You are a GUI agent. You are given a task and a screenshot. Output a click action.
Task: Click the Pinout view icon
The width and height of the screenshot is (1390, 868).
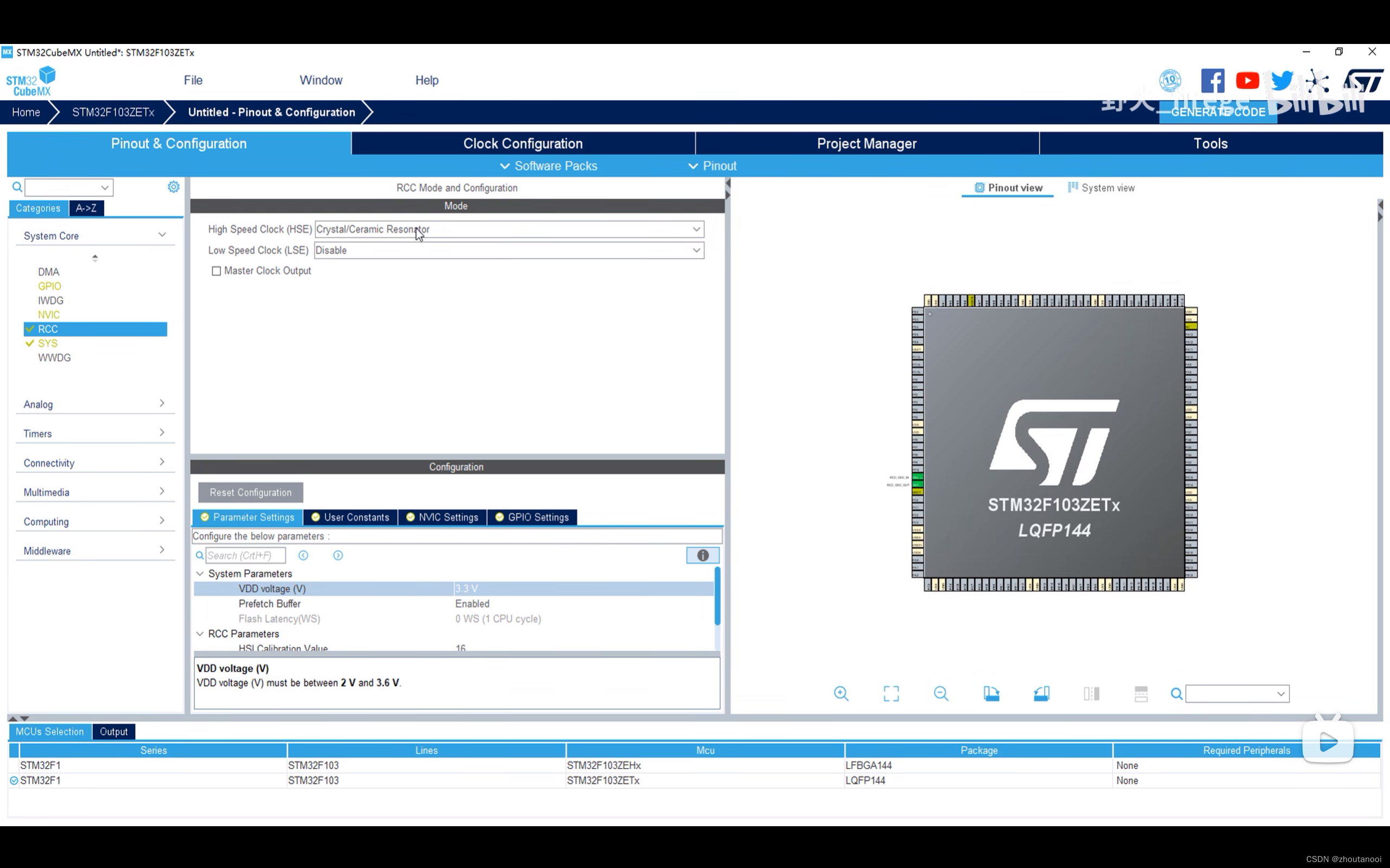[x=976, y=188]
